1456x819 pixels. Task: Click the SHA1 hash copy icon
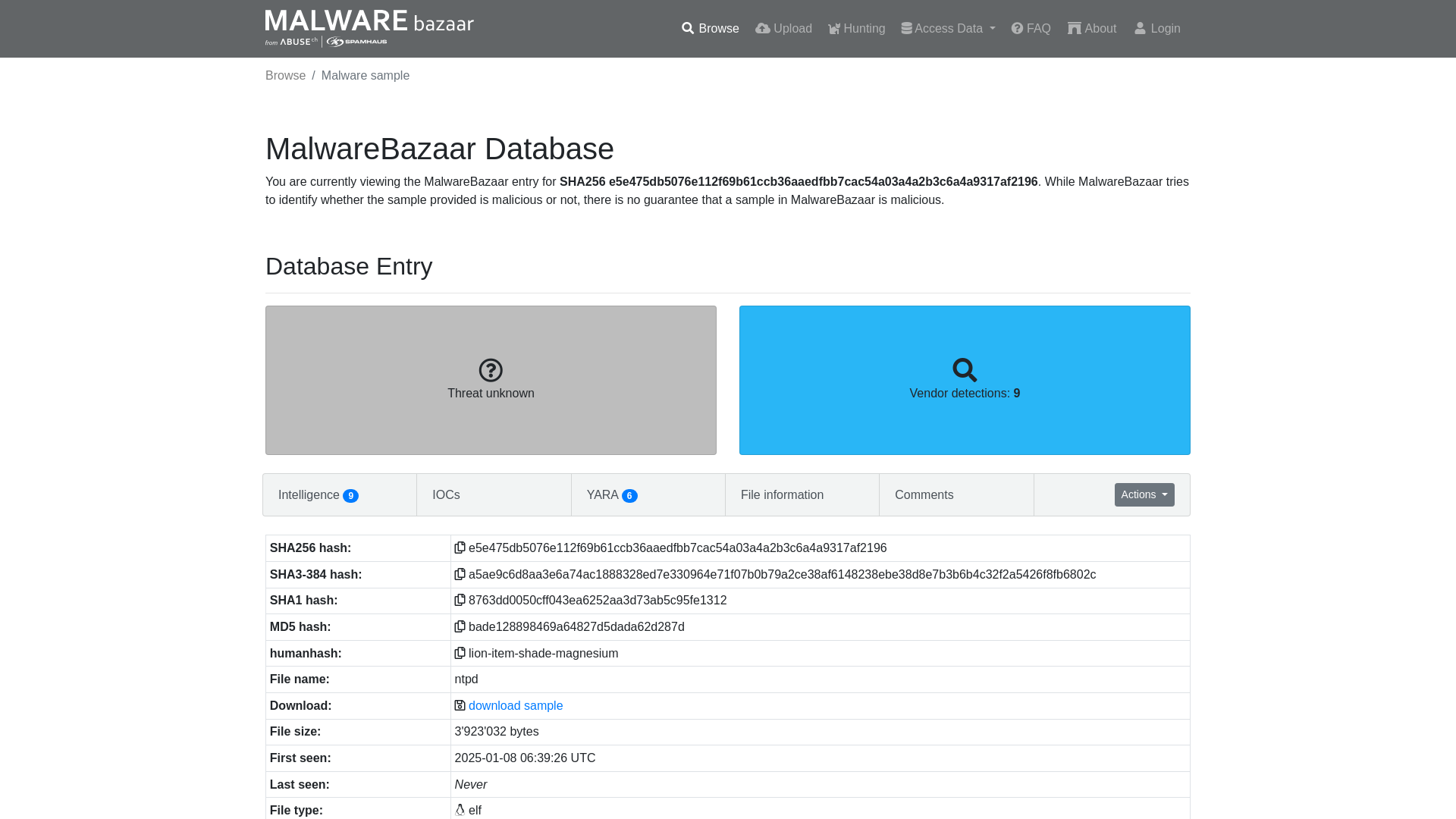(459, 600)
